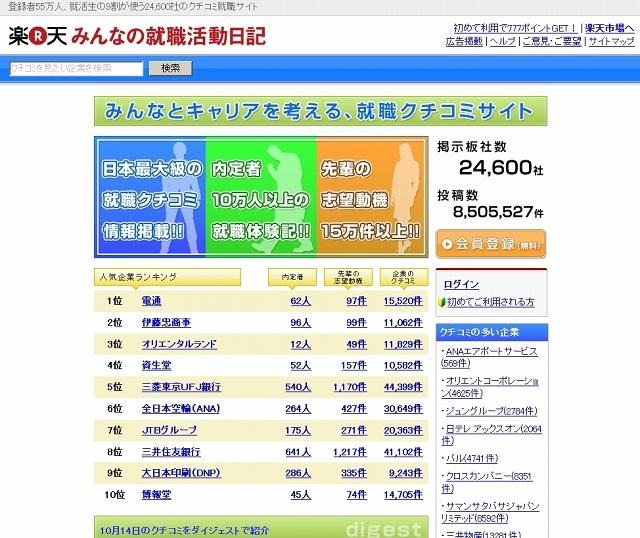Click the 検索 search button
Screen dimensions: 640x538
[170, 68]
